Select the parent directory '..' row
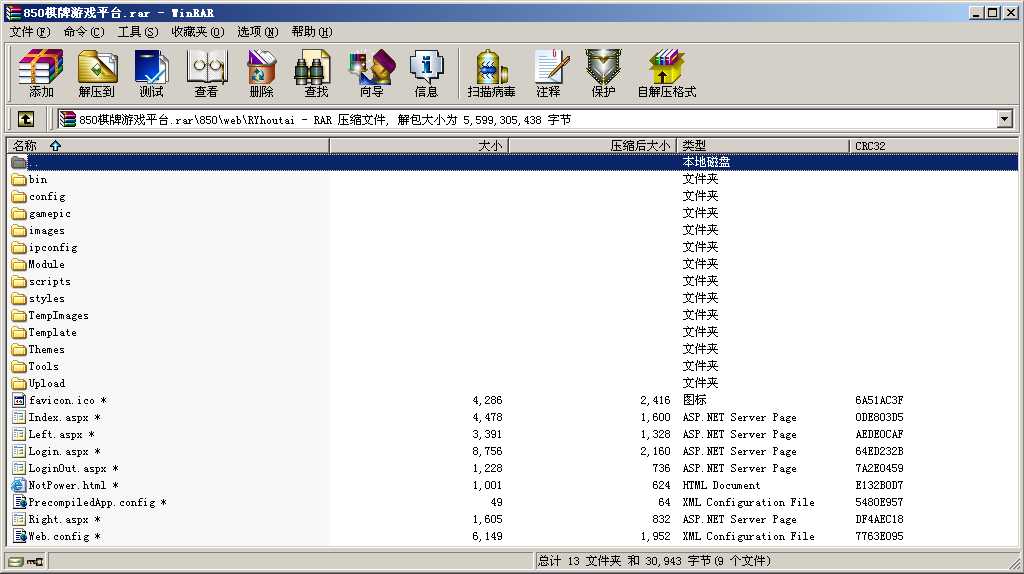This screenshot has height=574, width=1024. (x=513, y=162)
